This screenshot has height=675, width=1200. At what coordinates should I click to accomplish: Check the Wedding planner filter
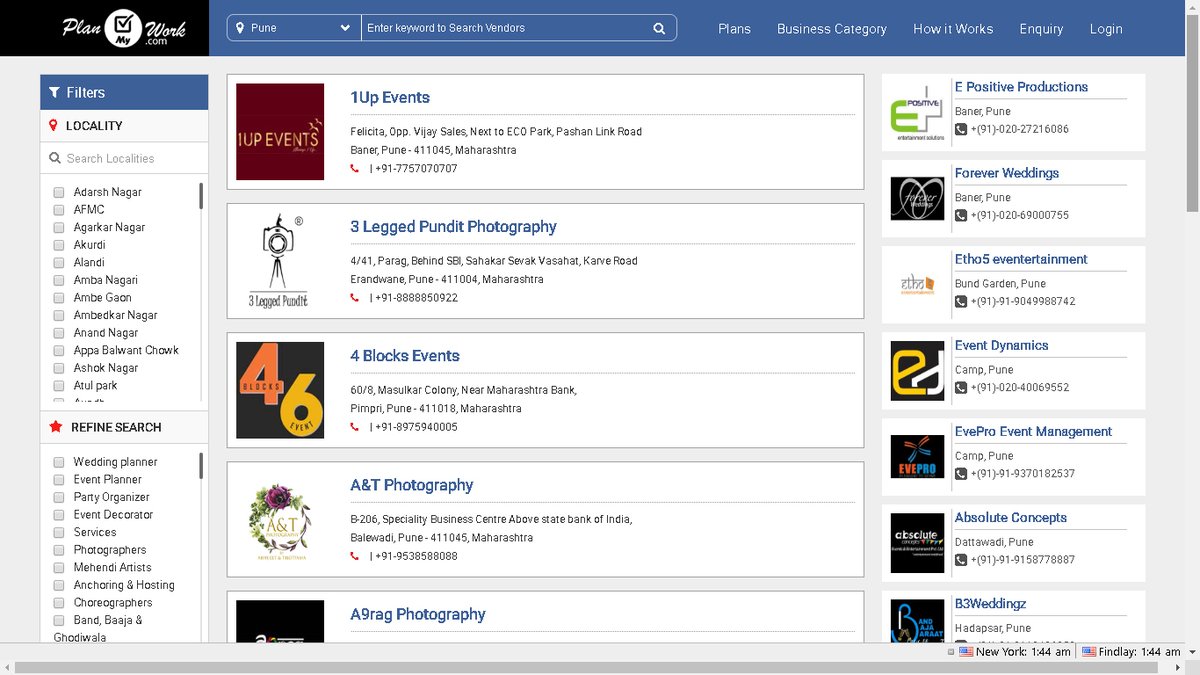(x=59, y=463)
